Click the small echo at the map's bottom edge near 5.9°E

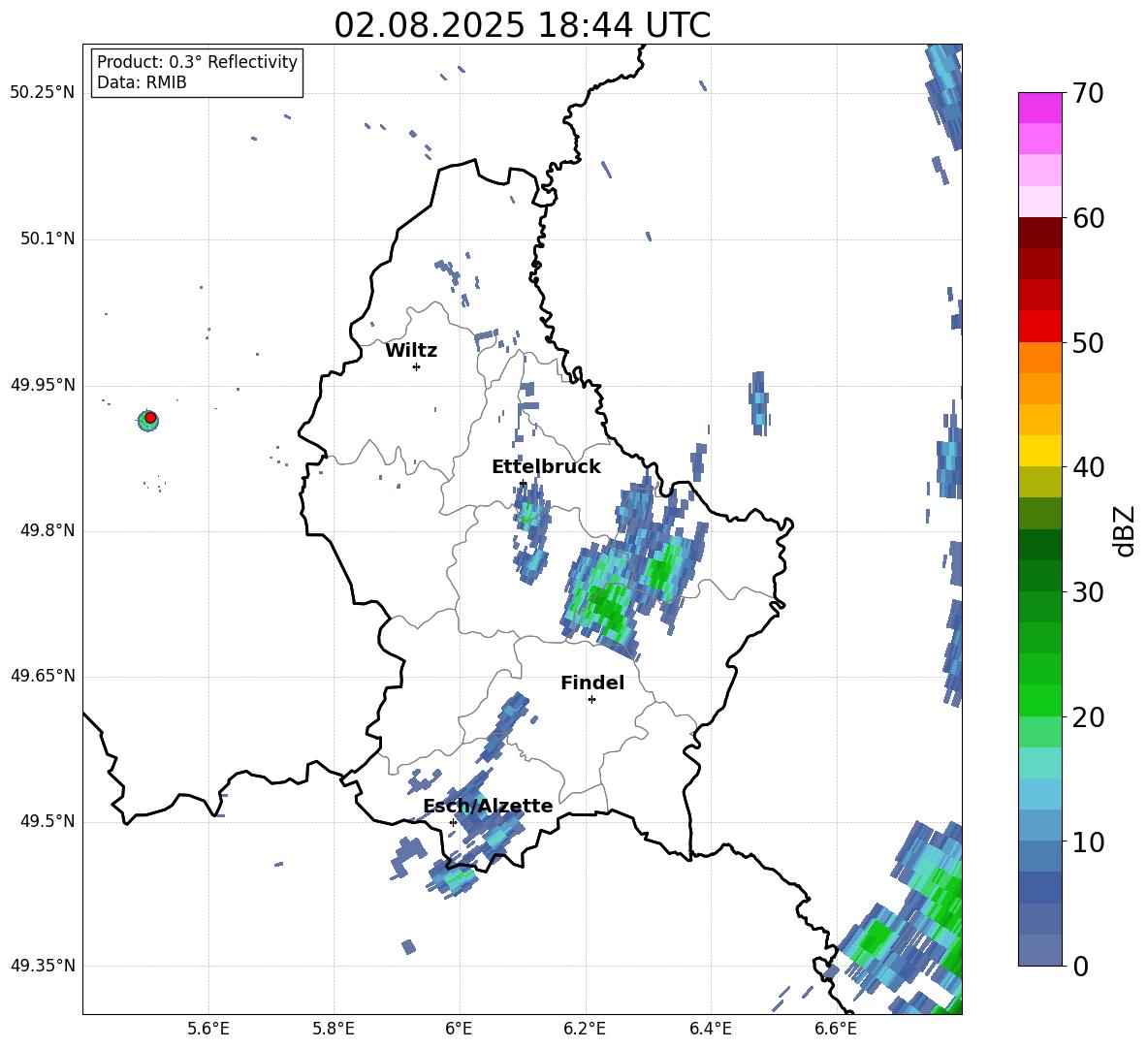(408, 946)
